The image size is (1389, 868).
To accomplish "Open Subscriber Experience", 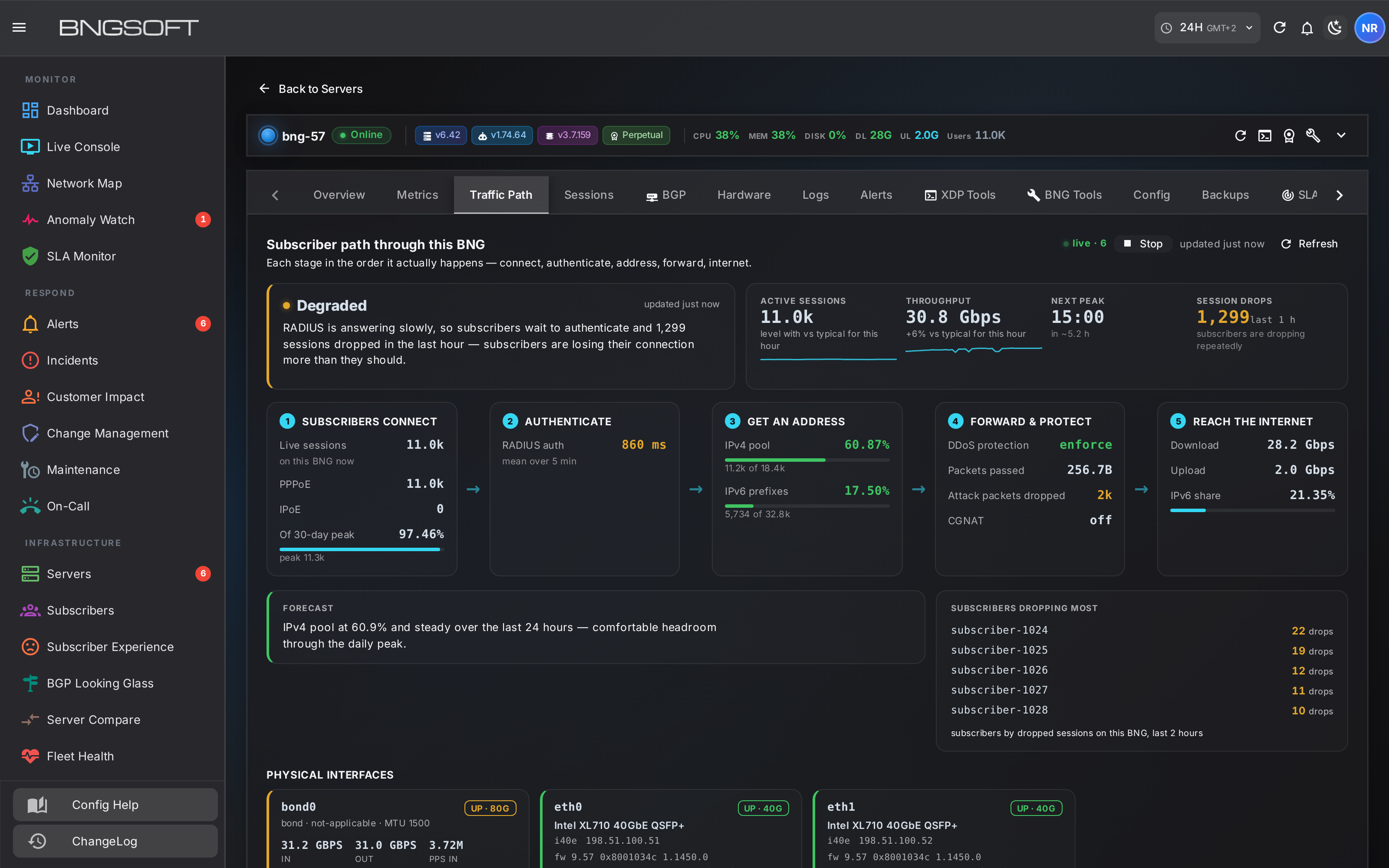I will tap(112, 647).
